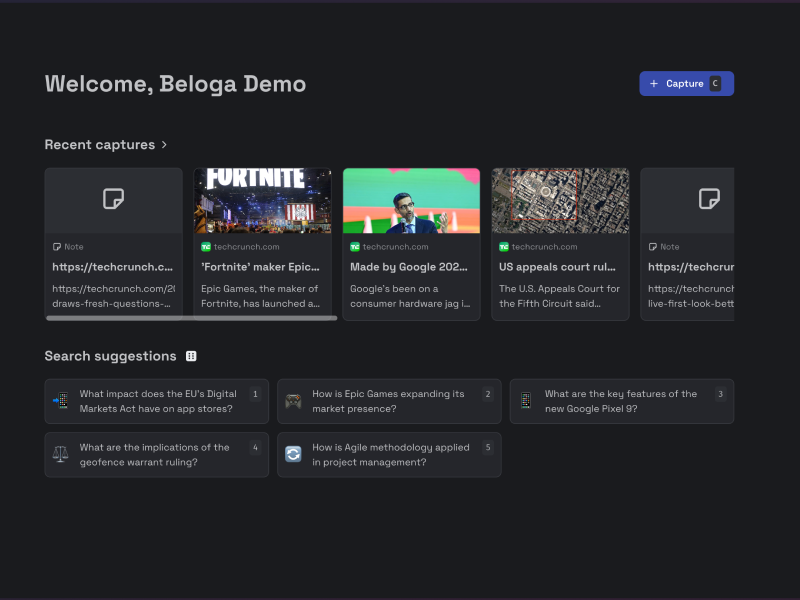Click the blue refresh arrows emoji icon
The image size is (800, 600).
coord(293,454)
